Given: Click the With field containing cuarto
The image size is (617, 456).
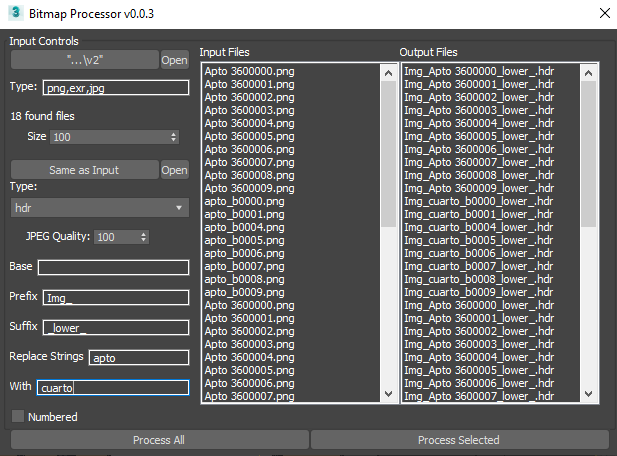Looking at the screenshot, I should tap(113, 387).
